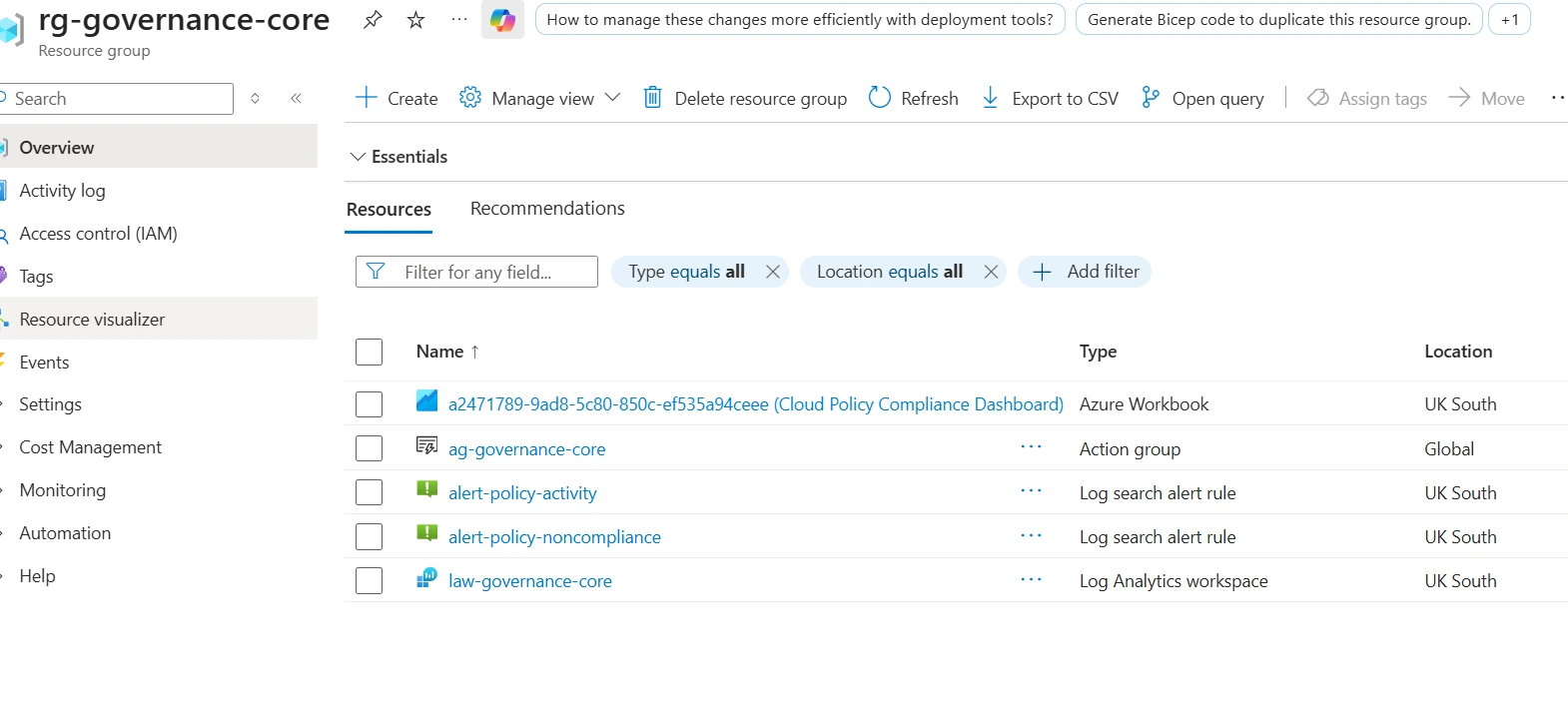The width and height of the screenshot is (1568, 723).
Task: Click the Delete resource group trash icon
Action: [652, 98]
